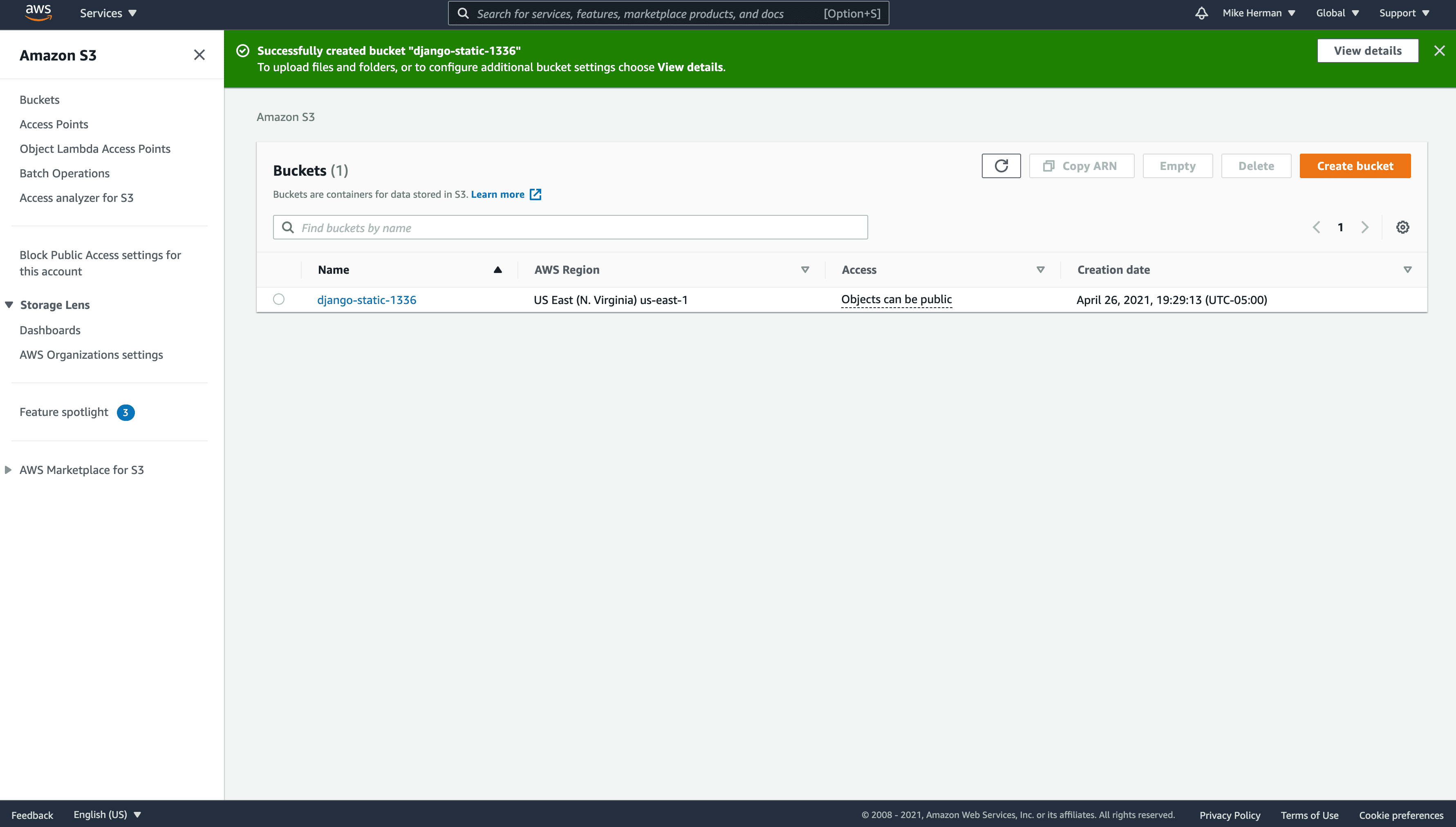1456x827 pixels.
Task: Click the AWS logo home icon
Action: tap(38, 13)
